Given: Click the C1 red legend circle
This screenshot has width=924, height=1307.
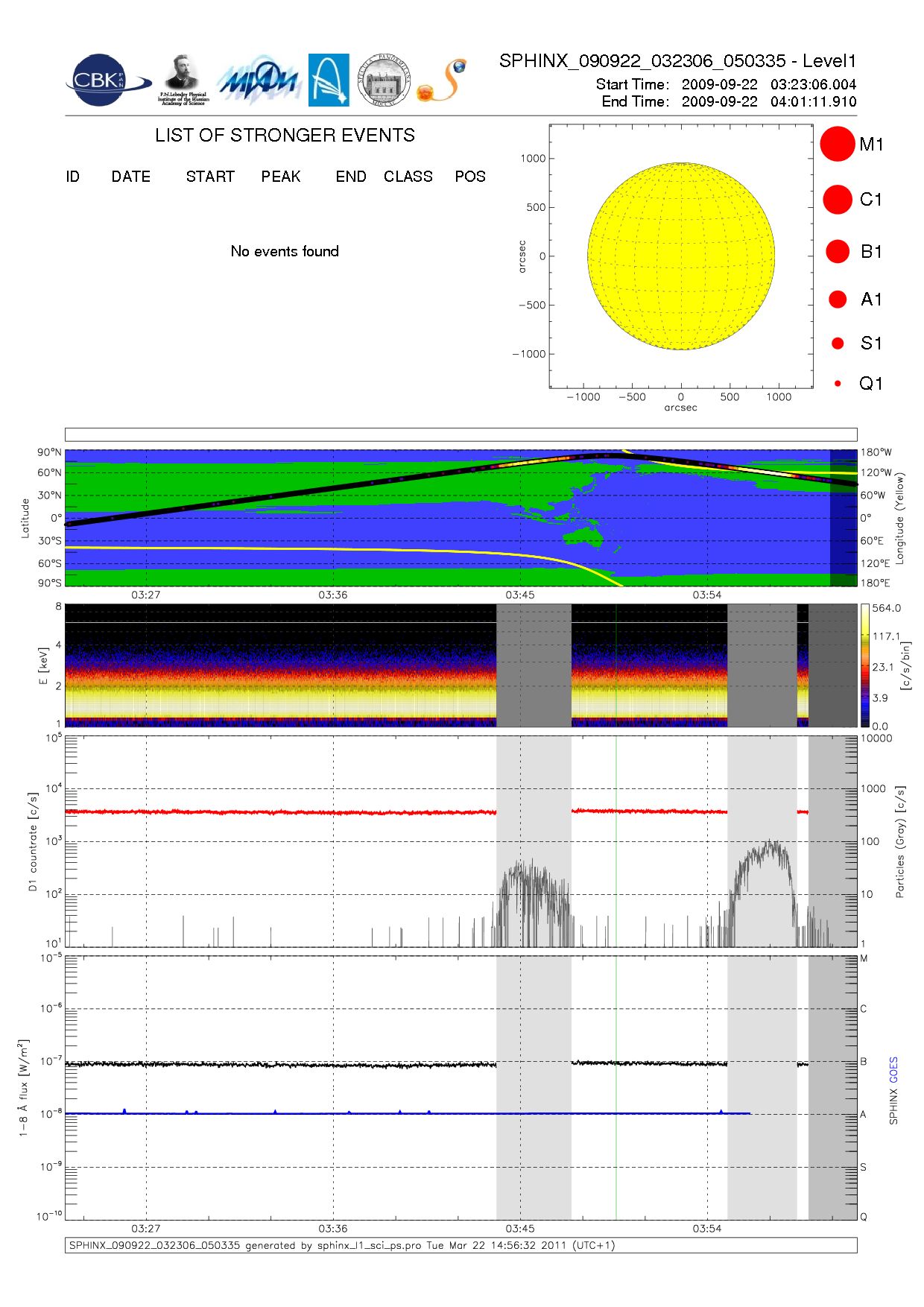Looking at the screenshot, I should click(838, 200).
